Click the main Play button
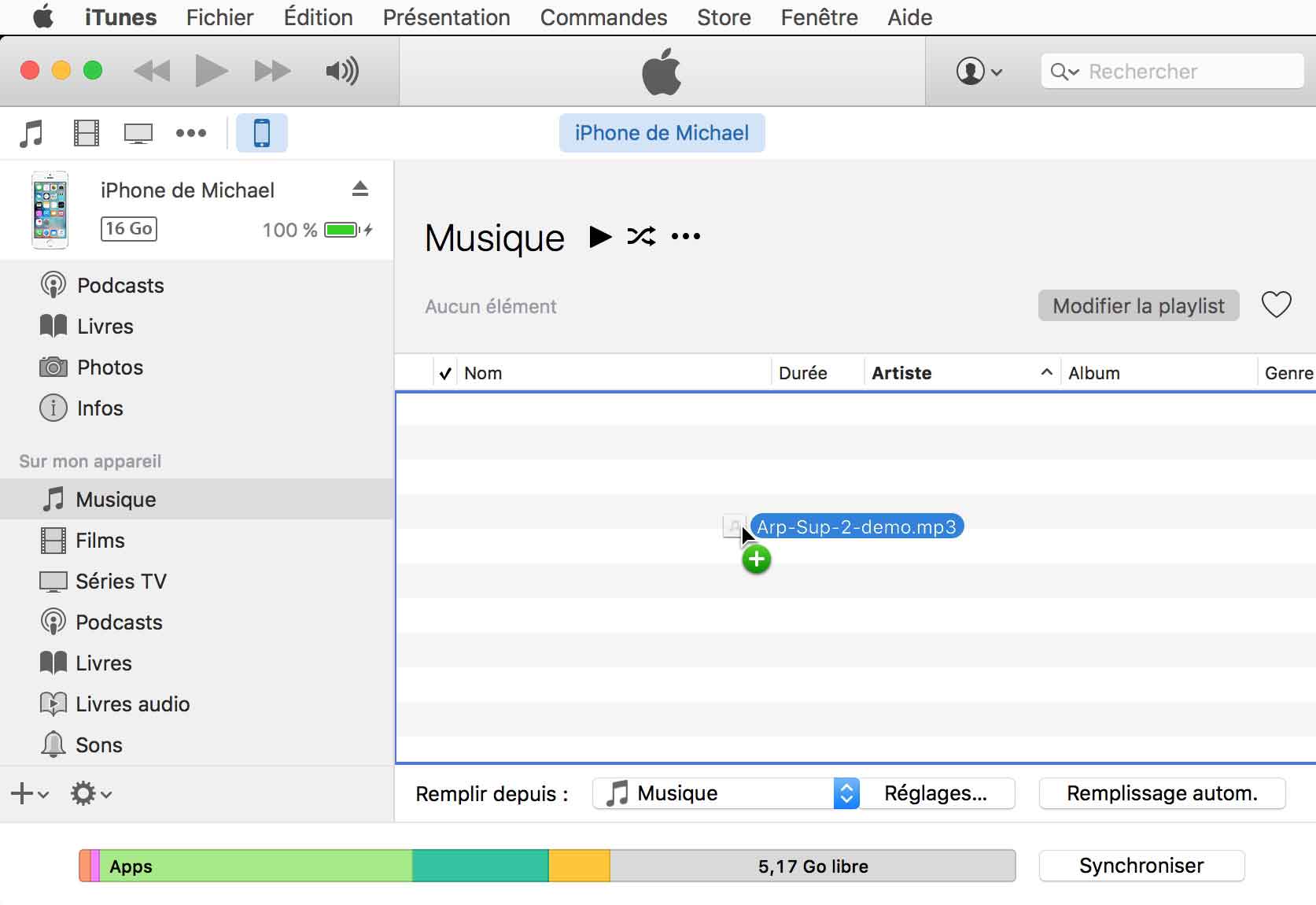1316x905 pixels. point(212,71)
